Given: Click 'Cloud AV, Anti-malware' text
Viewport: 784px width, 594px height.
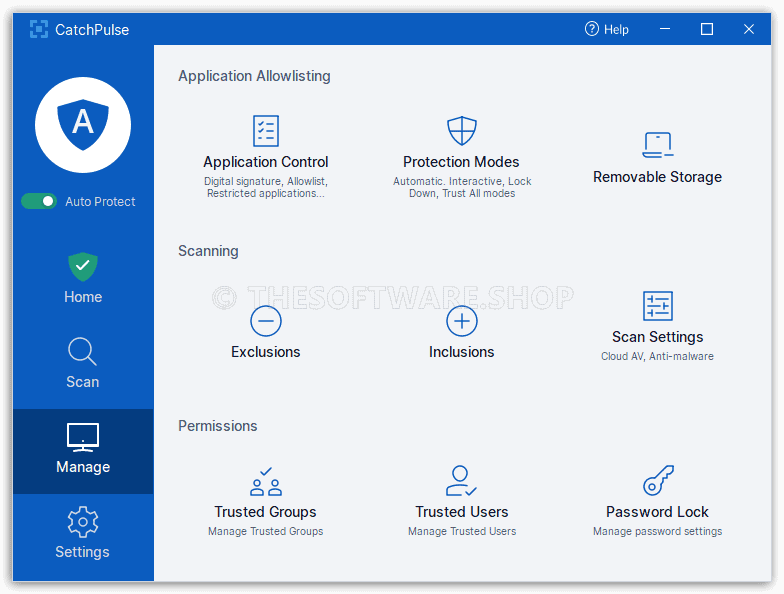Looking at the screenshot, I should tap(658, 356).
